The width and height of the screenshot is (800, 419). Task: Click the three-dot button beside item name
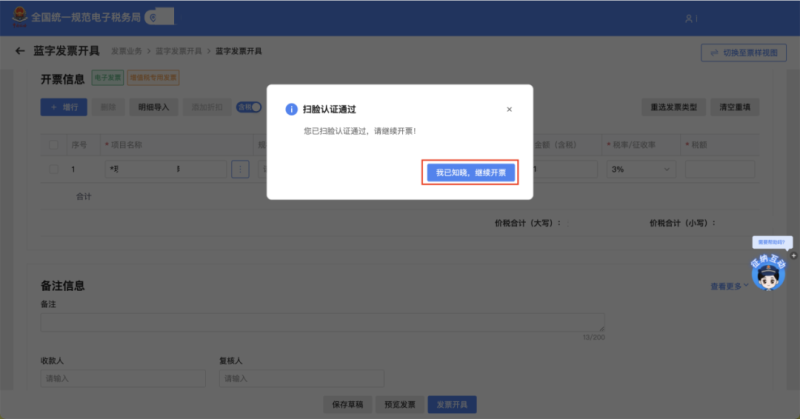pyautogui.click(x=240, y=169)
